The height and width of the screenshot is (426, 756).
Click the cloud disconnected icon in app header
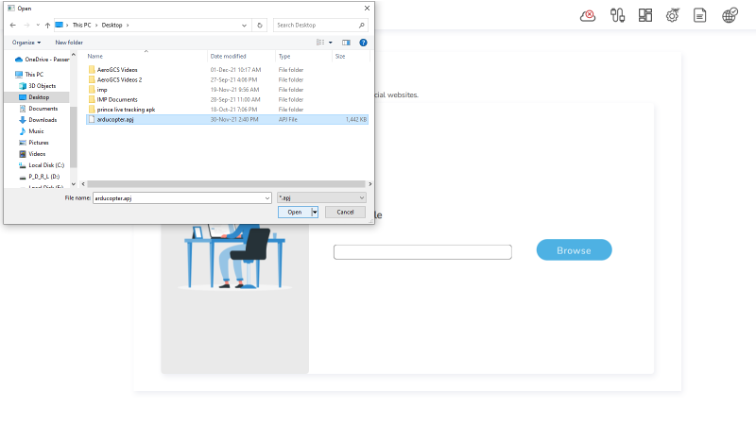[587, 16]
